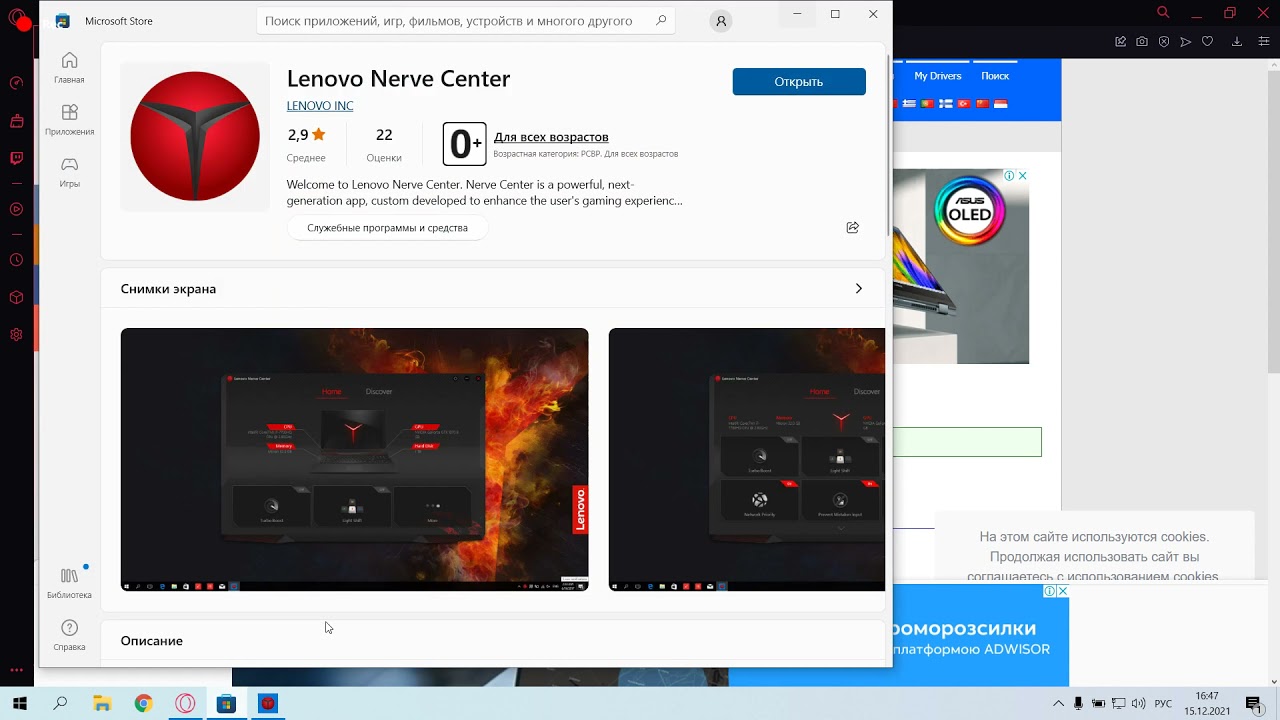Screen dimensions: 1280x720
Task: Select the Turkish flag language icon
Action: (964, 104)
